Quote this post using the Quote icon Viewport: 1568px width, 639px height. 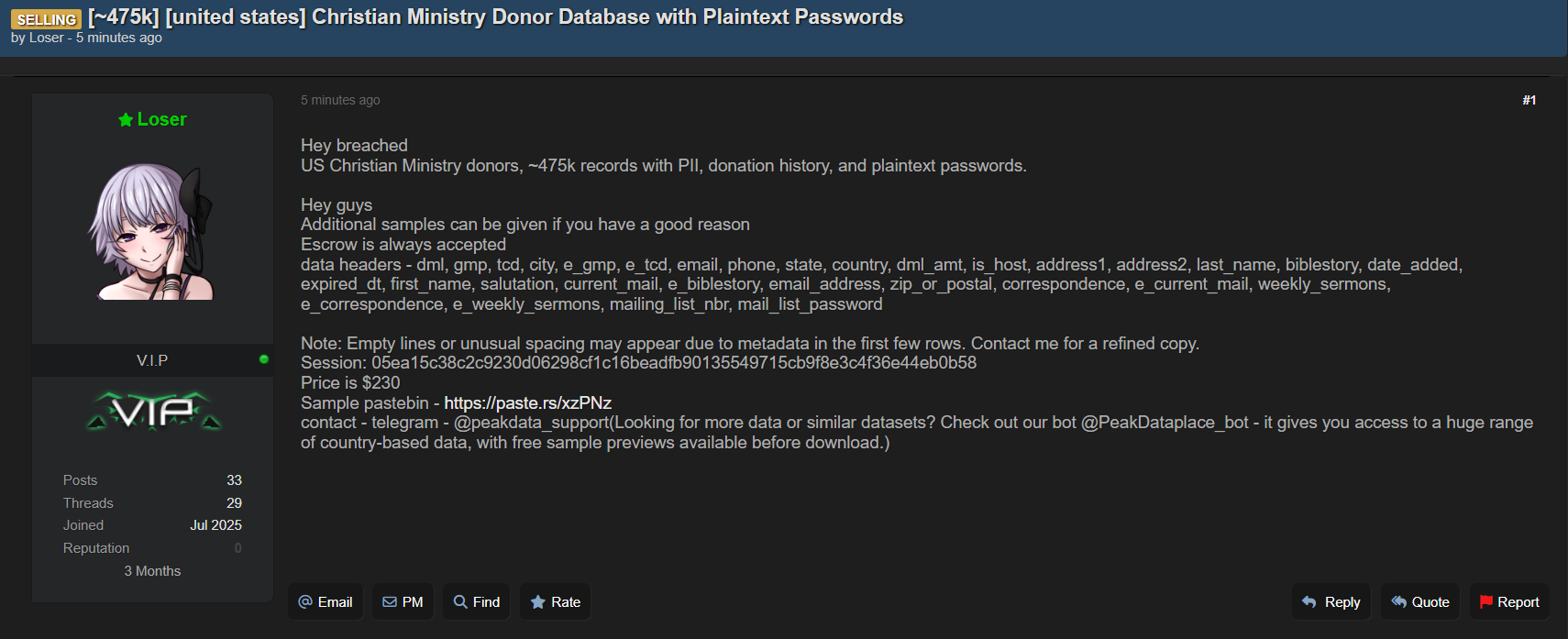[1398, 602]
